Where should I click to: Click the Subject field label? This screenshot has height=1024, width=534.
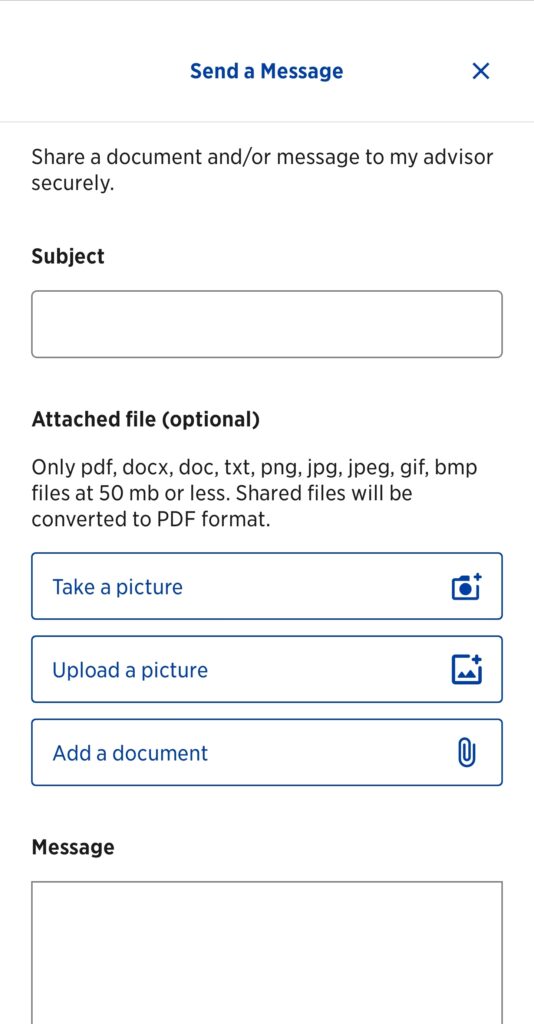(x=68, y=256)
